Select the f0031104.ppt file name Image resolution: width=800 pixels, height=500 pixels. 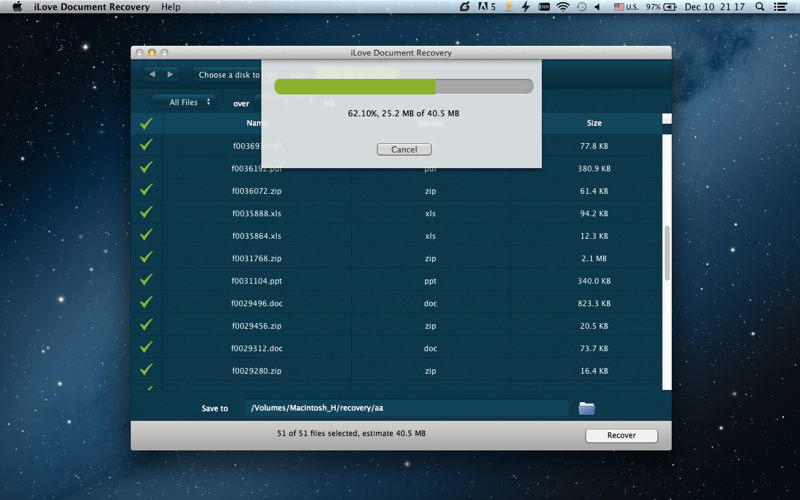click(x=257, y=281)
